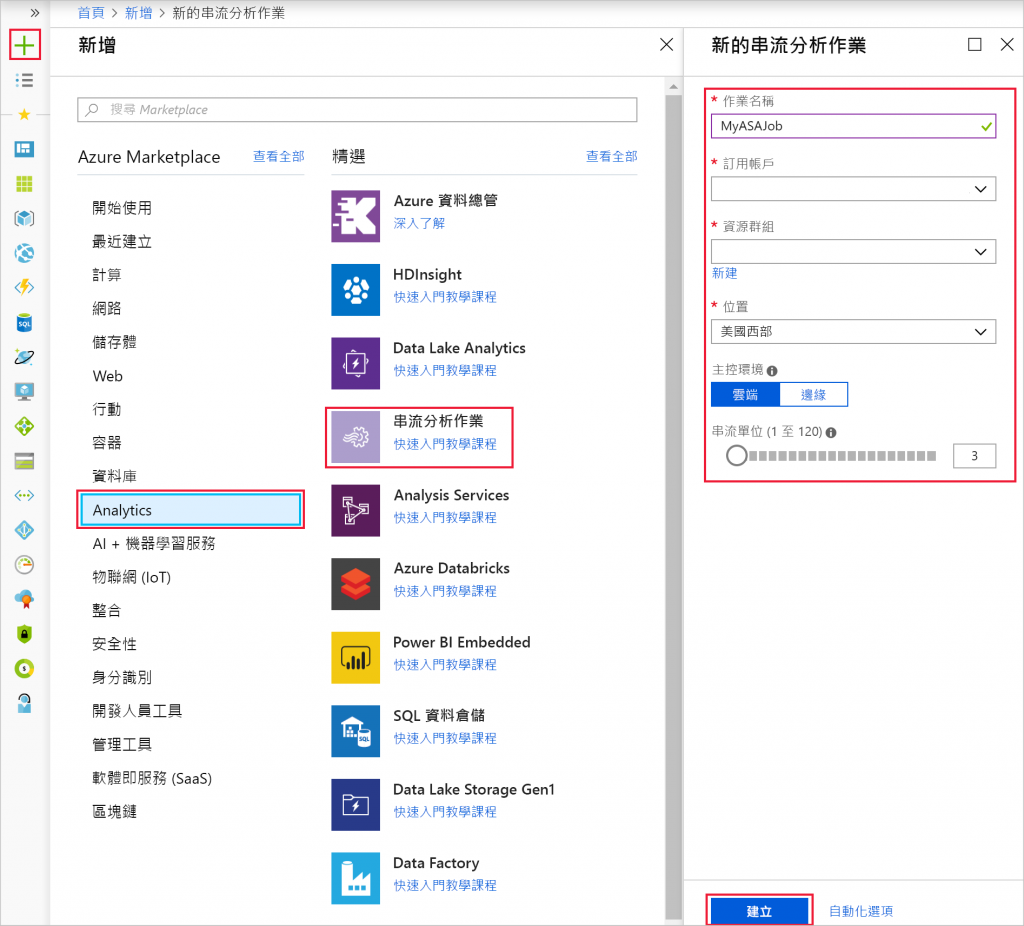Image resolution: width=1024 pixels, height=926 pixels.
Task: Click the 作業名稱 field containing MyASAJob
Action: click(853, 126)
